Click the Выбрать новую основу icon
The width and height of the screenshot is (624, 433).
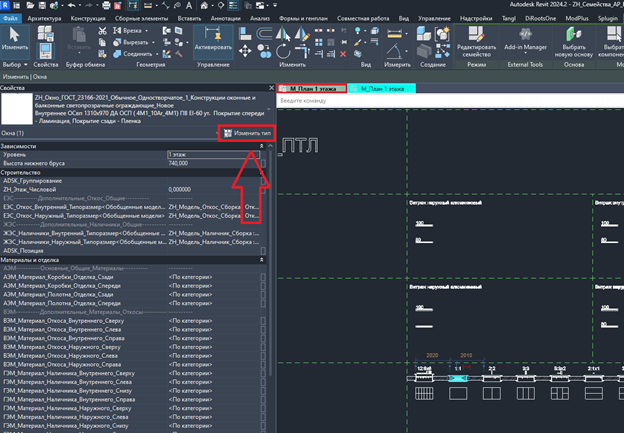(x=573, y=41)
